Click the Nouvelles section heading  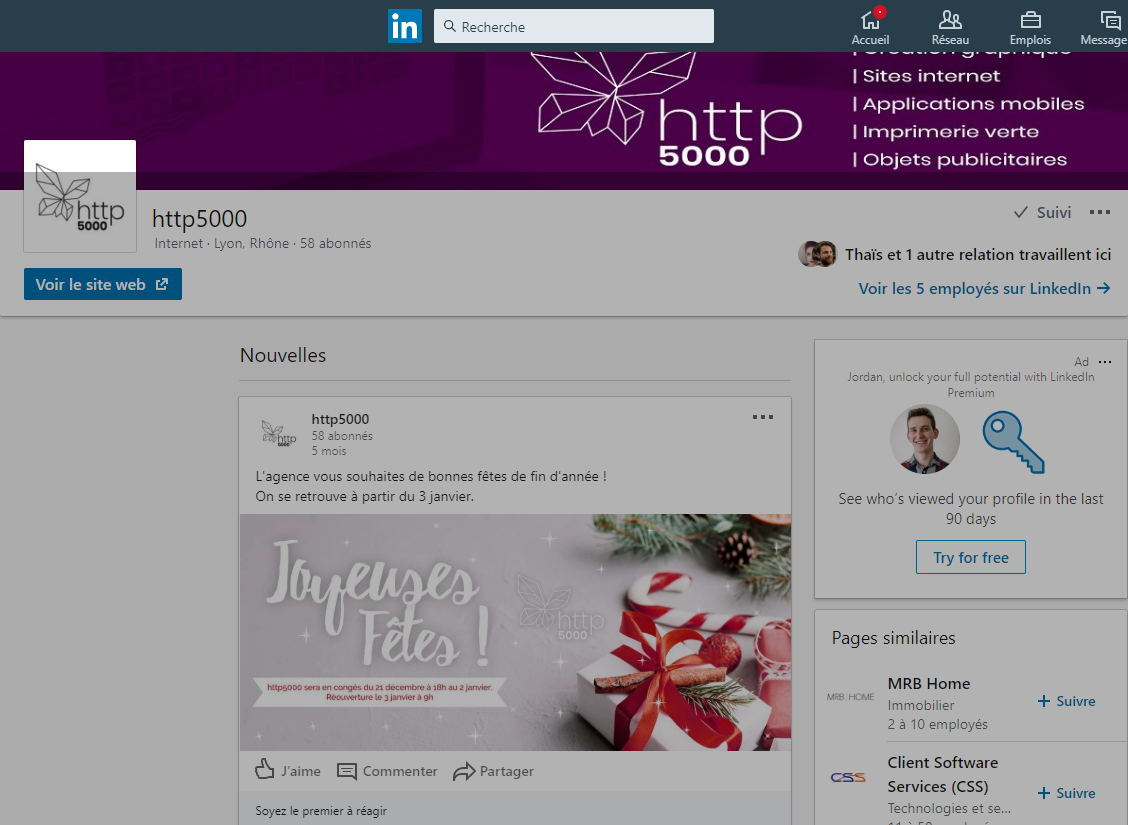(x=283, y=355)
